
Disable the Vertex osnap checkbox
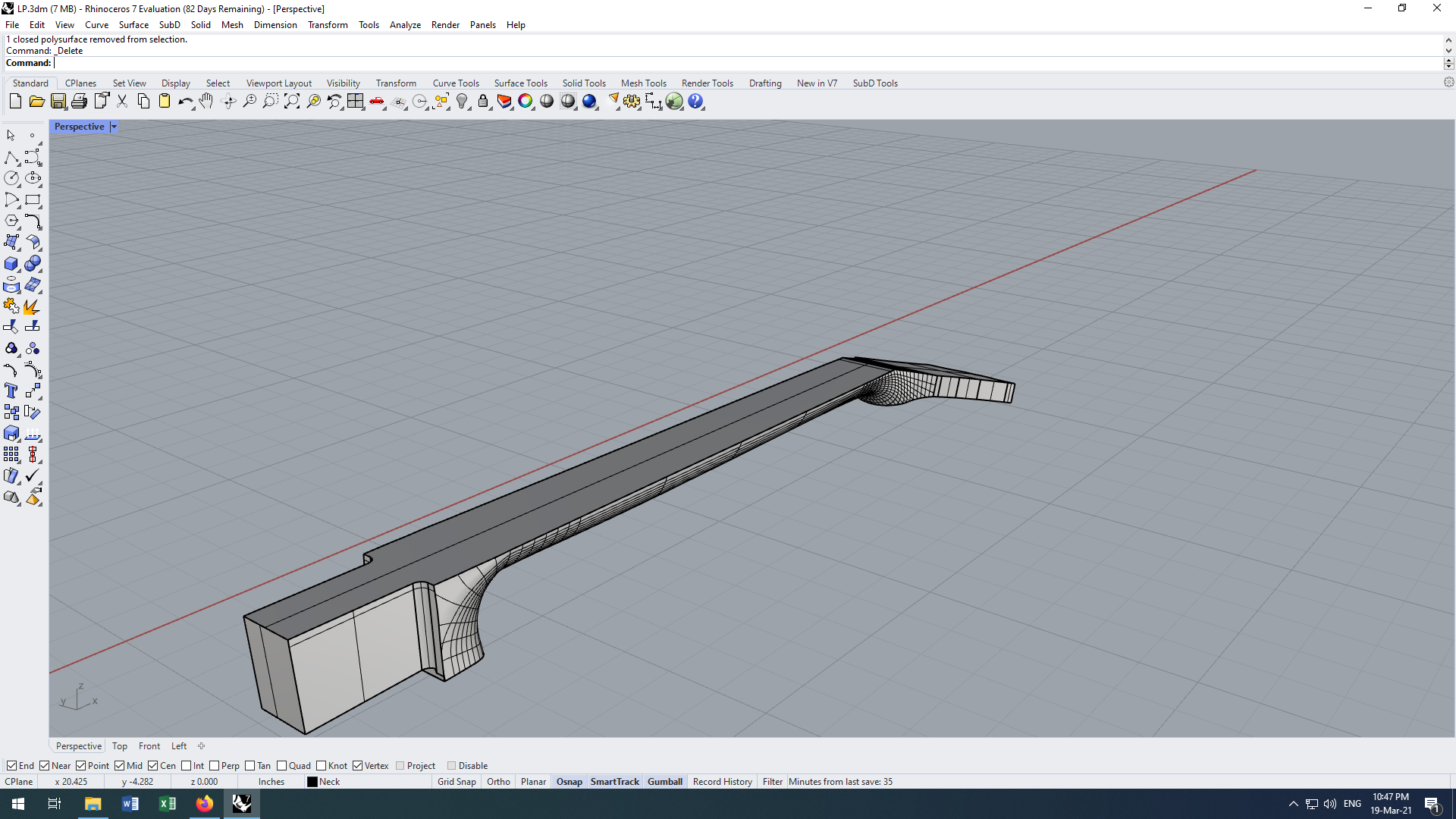pos(358,766)
